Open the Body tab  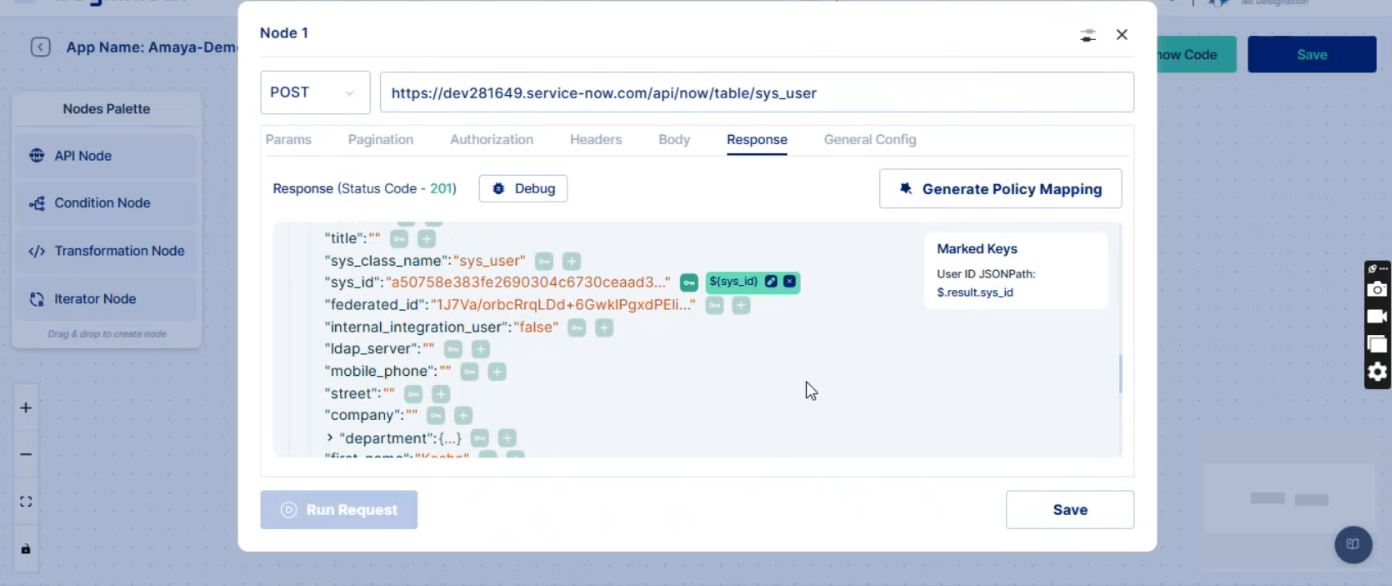674,140
